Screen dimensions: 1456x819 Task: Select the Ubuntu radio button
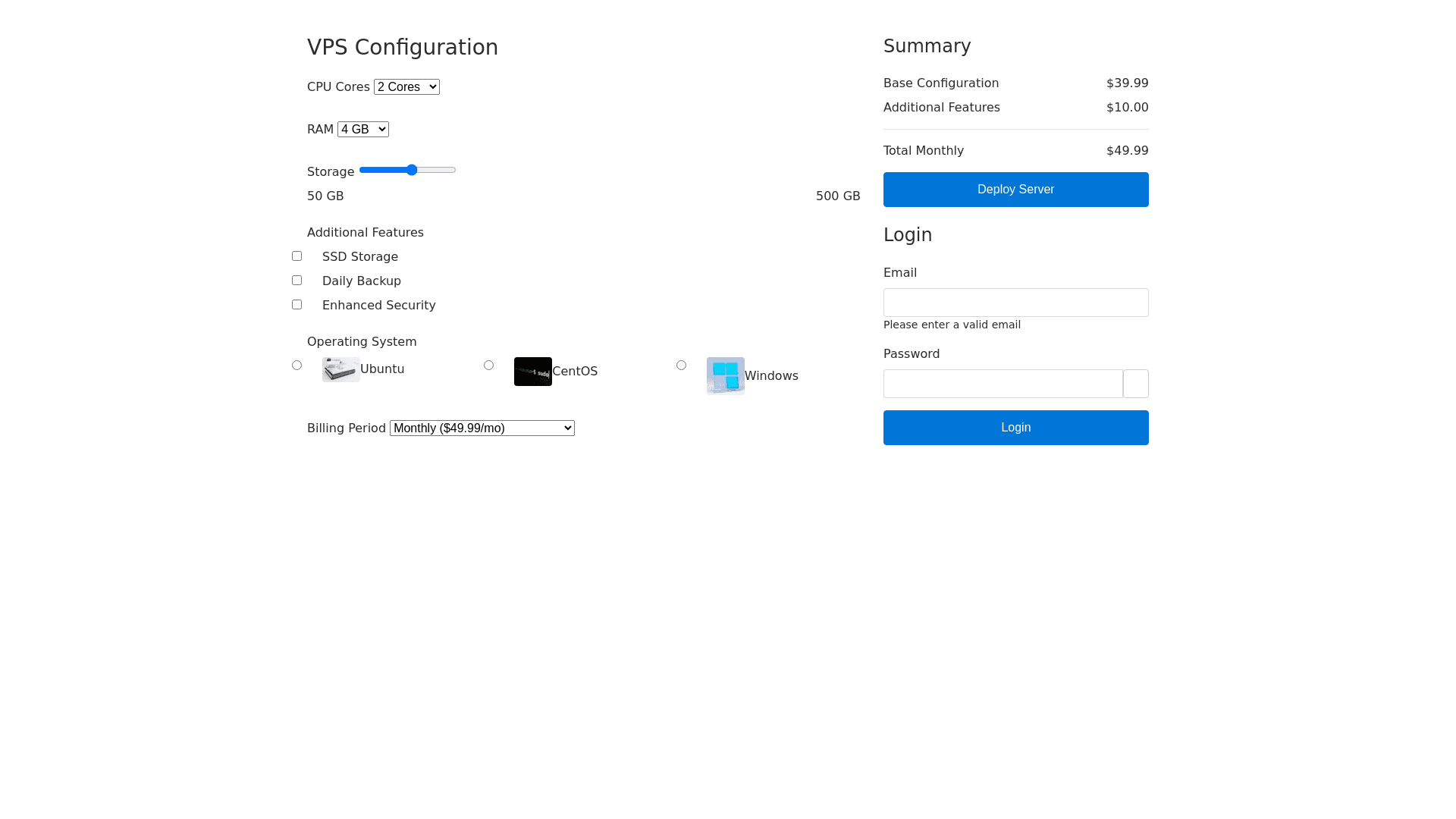click(x=297, y=366)
